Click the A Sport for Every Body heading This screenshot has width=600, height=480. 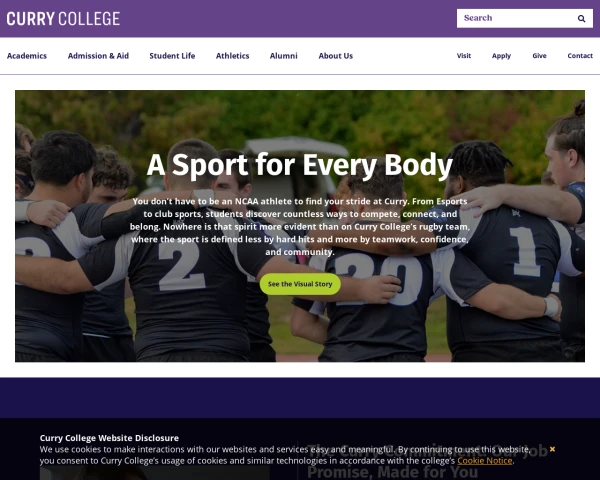pyautogui.click(x=300, y=165)
